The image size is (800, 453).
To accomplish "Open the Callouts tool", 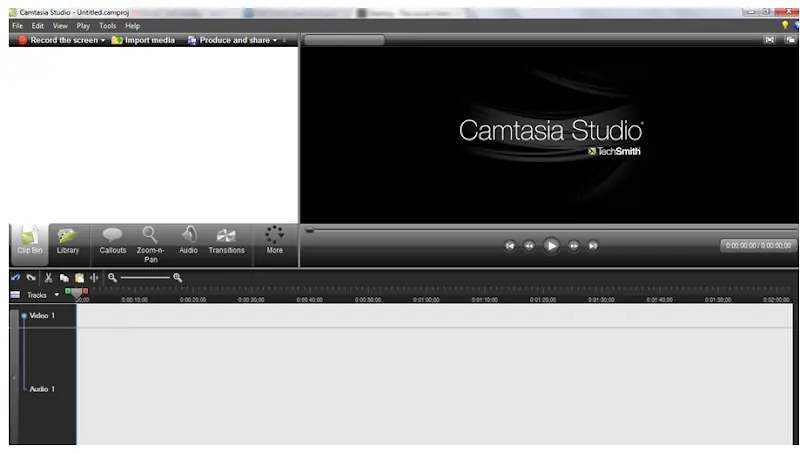I will coord(112,241).
